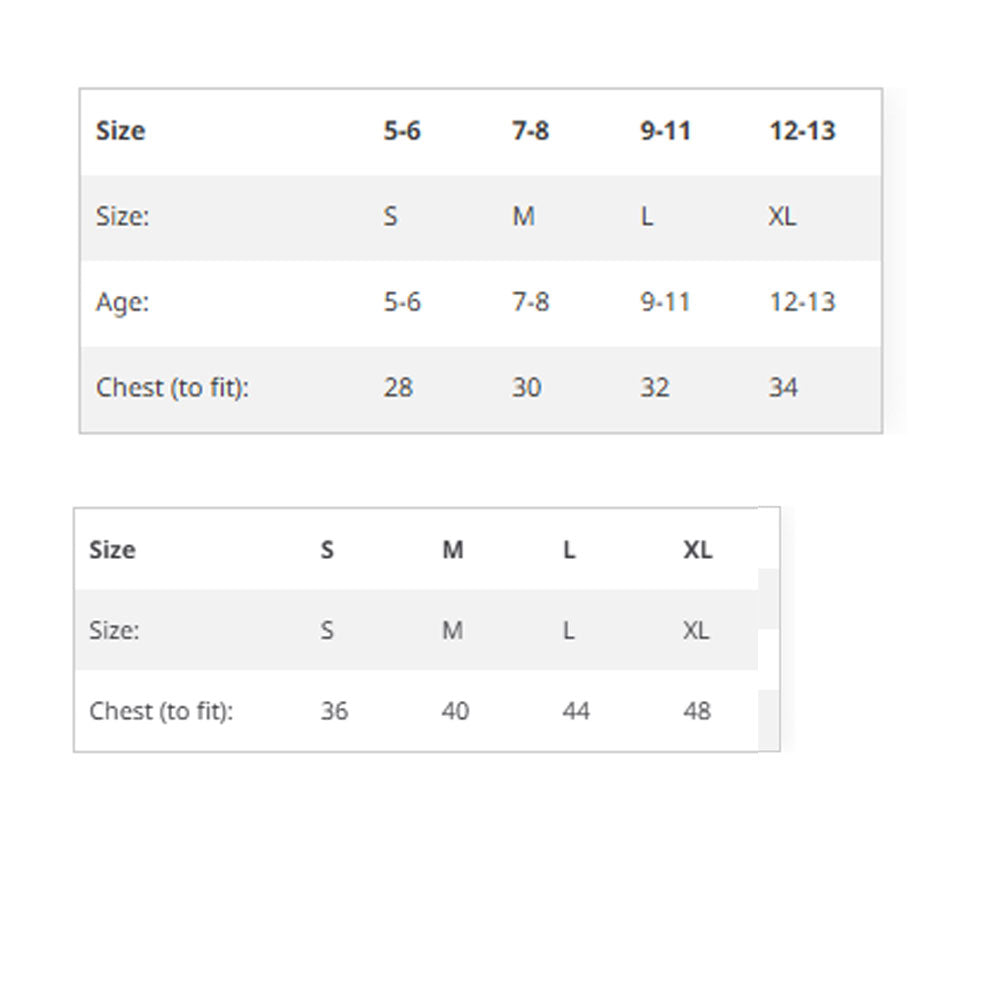
Task: Click bold L header in lower table
Action: pos(569,550)
